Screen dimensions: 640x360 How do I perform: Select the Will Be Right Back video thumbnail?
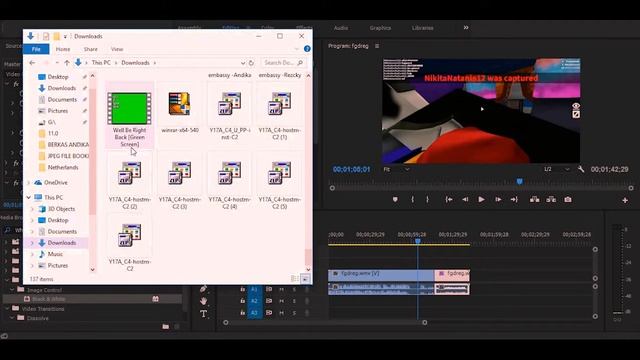point(129,109)
